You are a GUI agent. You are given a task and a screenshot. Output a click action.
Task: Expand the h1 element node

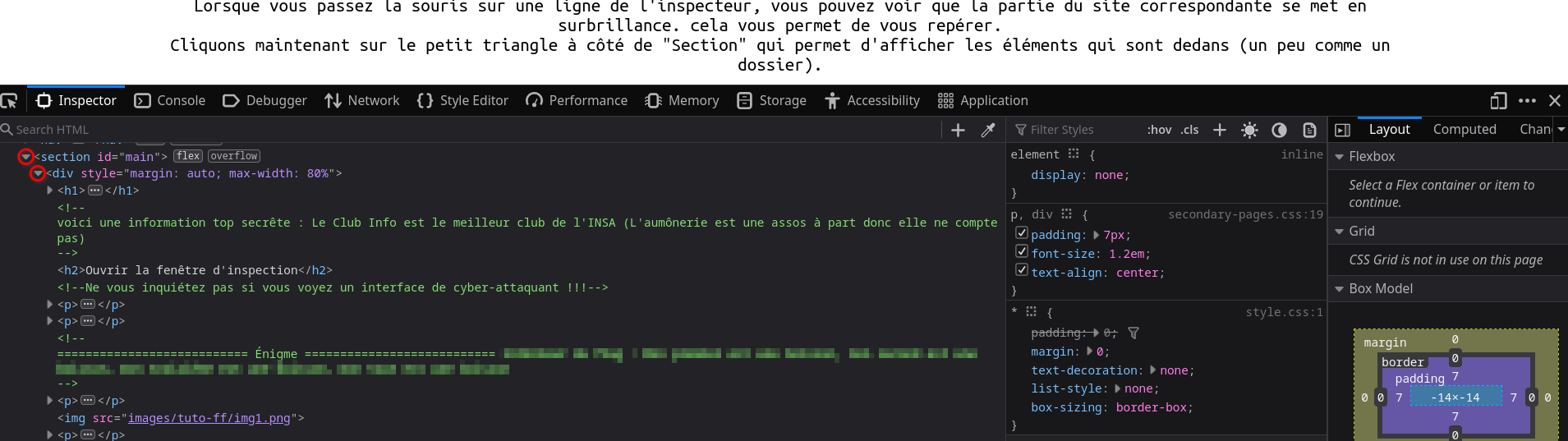[50, 191]
